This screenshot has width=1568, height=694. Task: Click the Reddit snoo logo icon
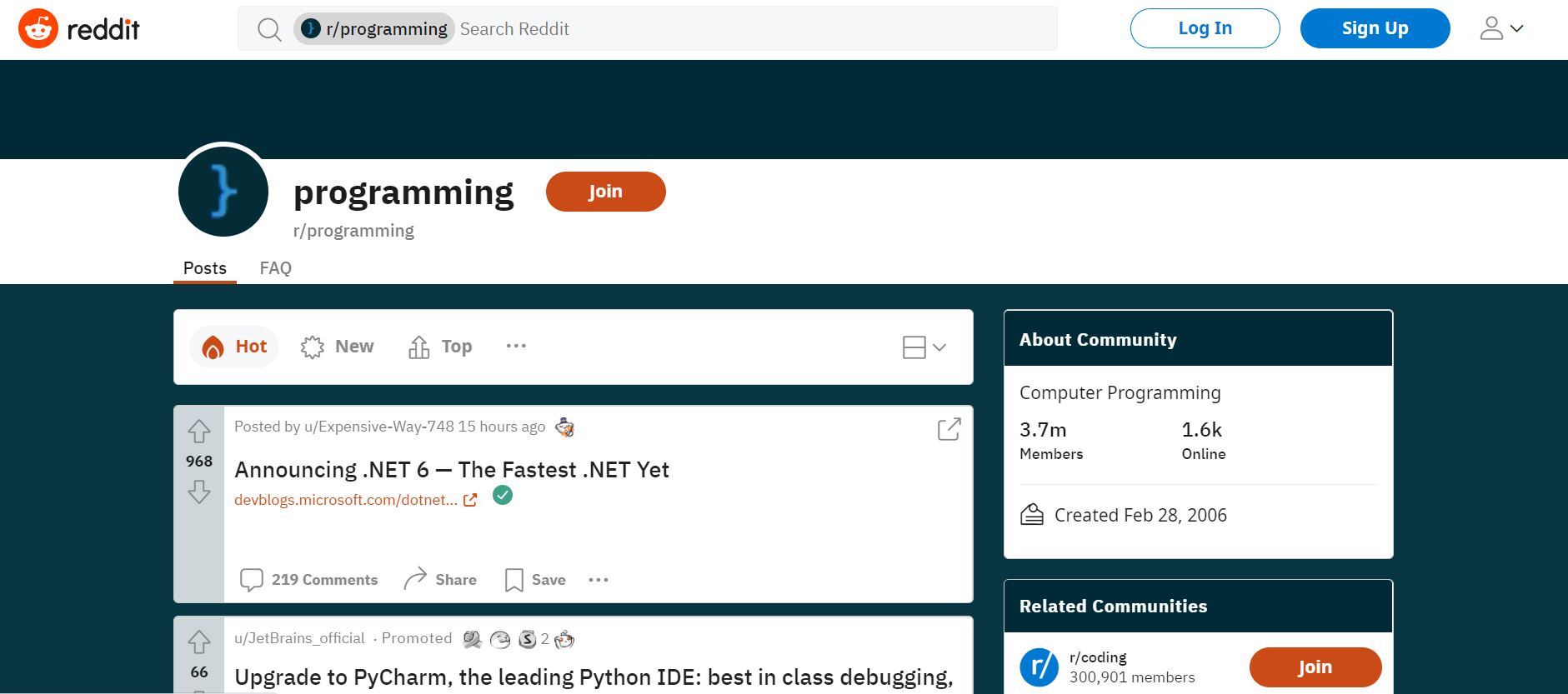[38, 29]
